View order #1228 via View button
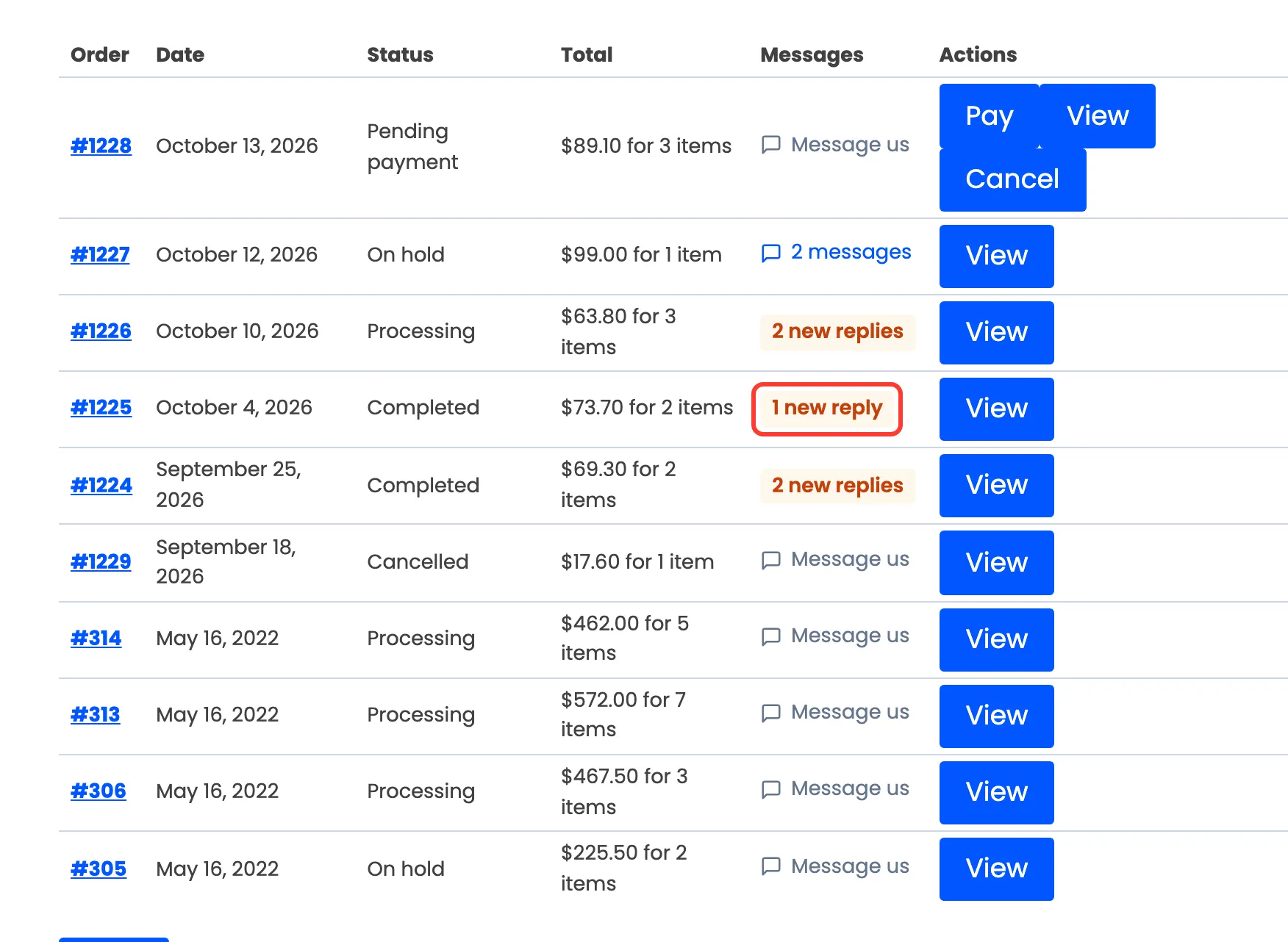The width and height of the screenshot is (1288, 942). tap(1098, 116)
